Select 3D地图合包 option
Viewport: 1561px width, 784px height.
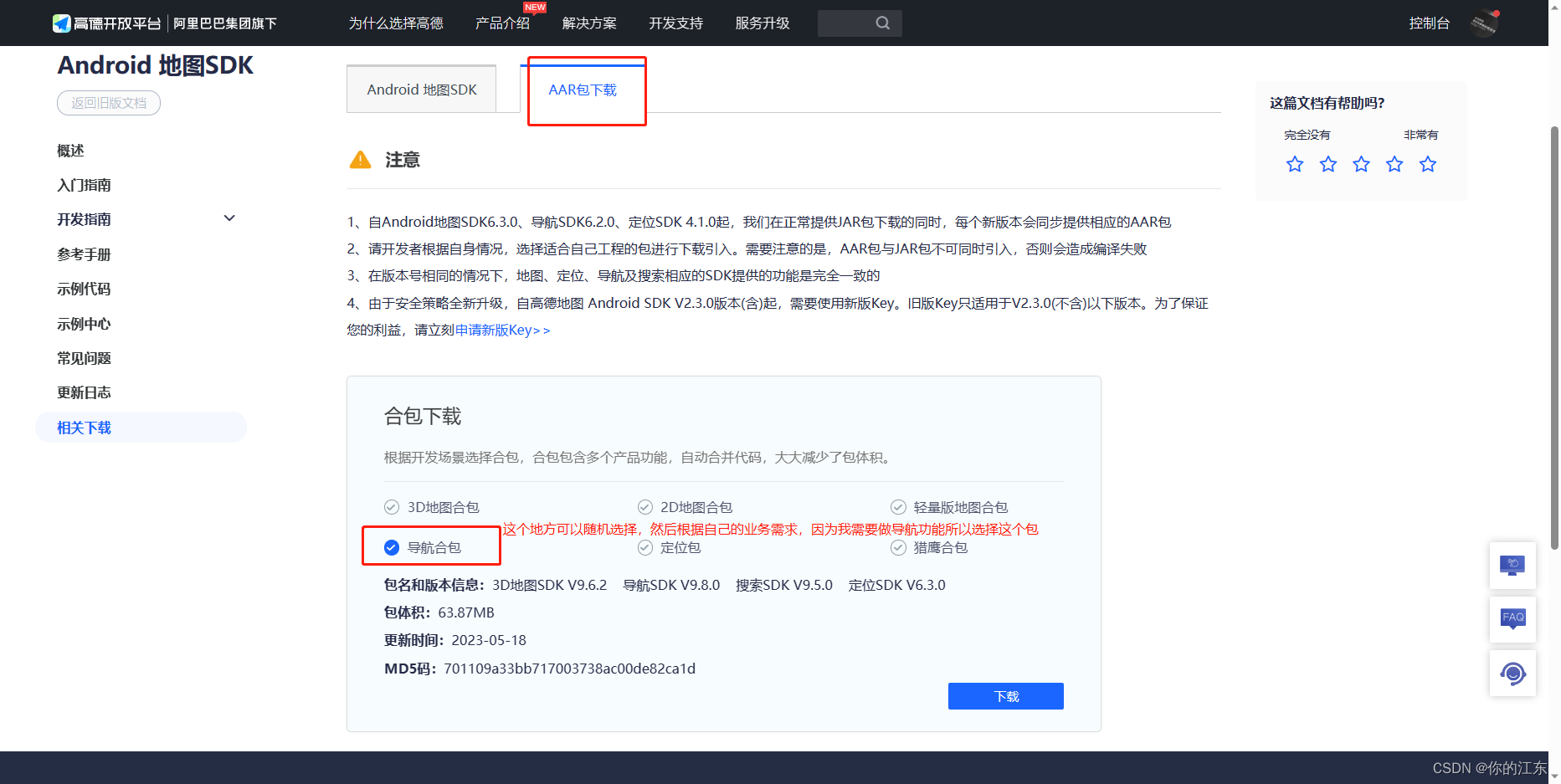(432, 507)
